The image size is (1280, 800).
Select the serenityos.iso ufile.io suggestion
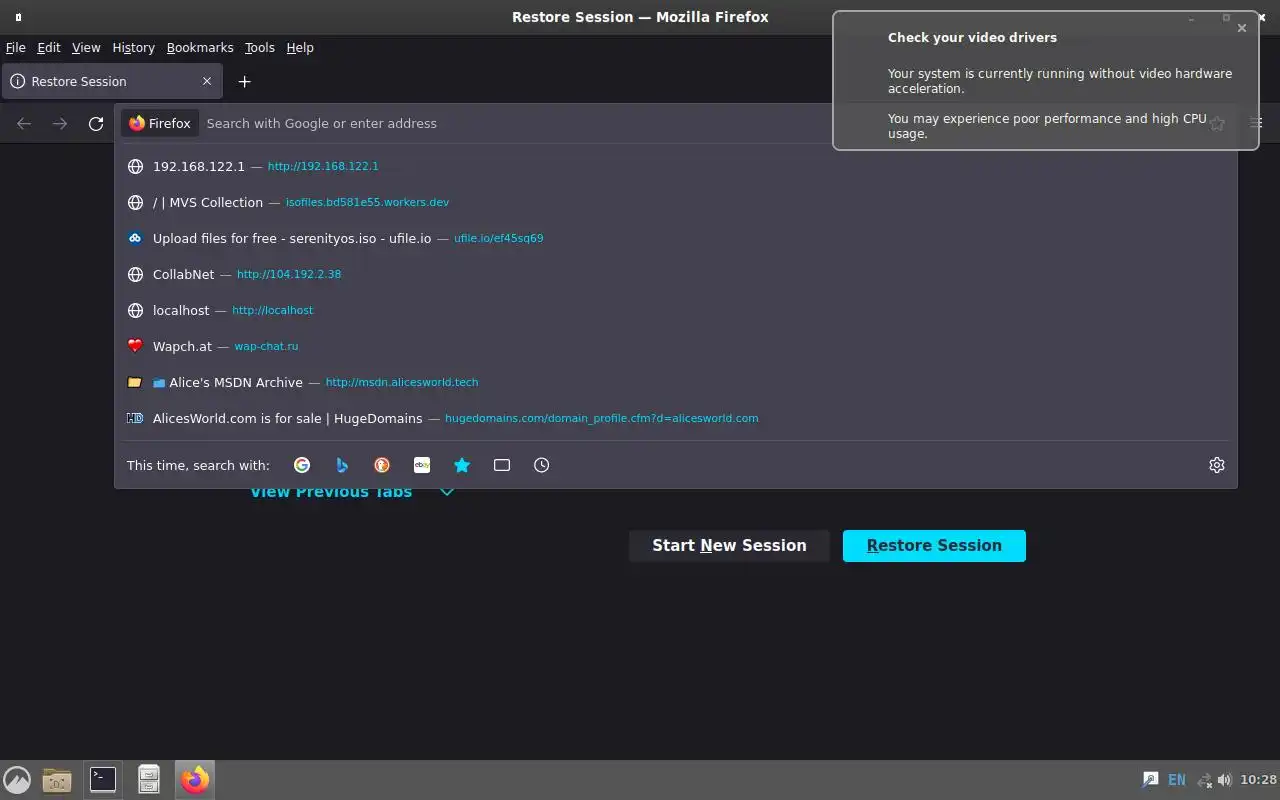coord(676,238)
